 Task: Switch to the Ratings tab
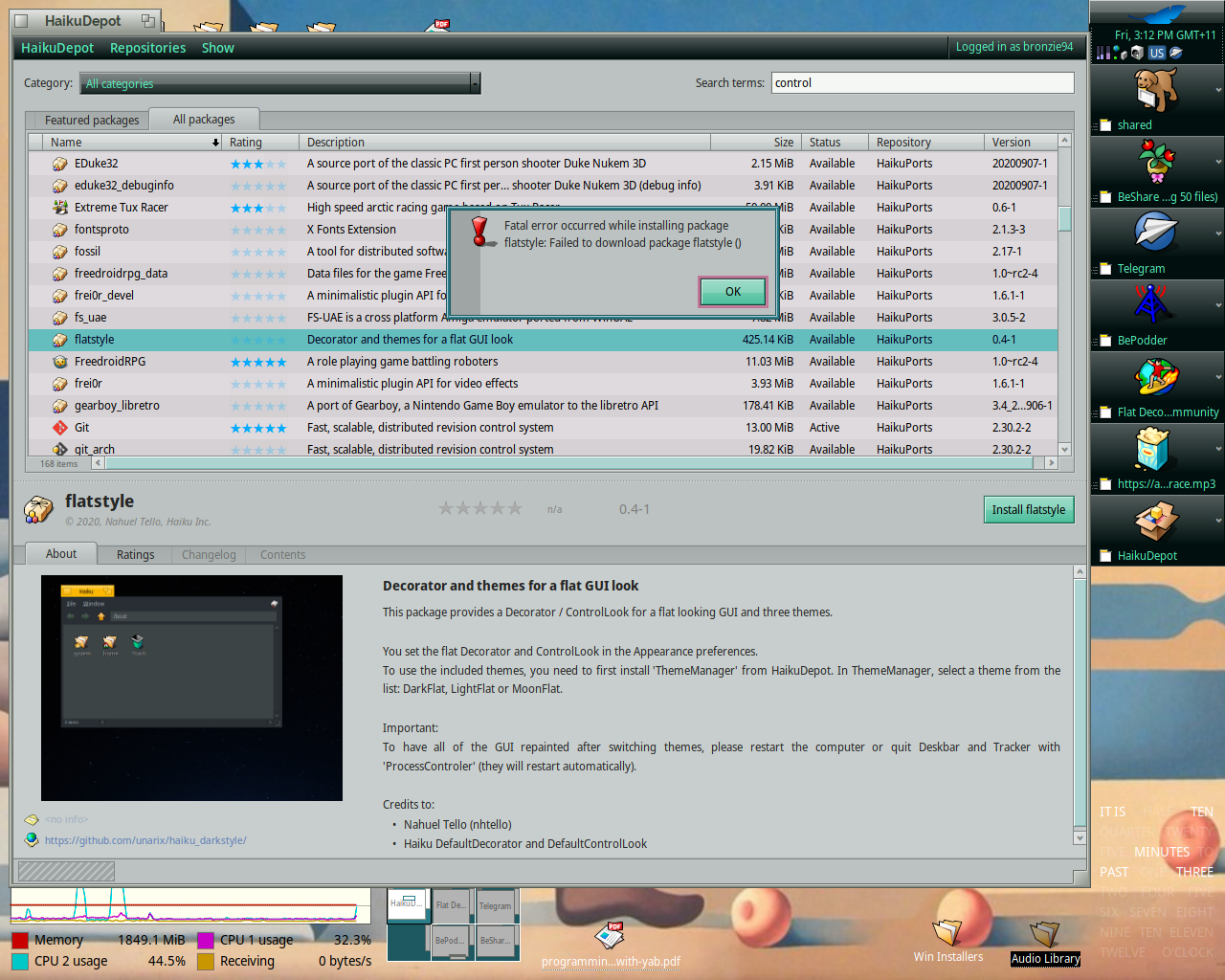(135, 555)
